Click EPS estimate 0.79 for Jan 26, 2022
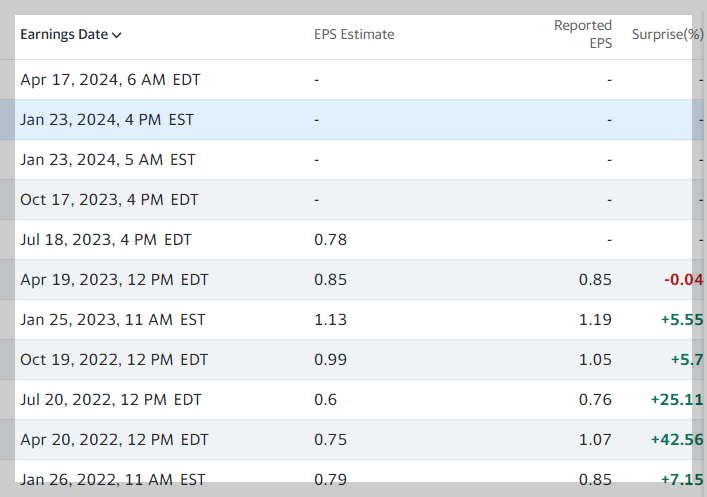 point(331,479)
